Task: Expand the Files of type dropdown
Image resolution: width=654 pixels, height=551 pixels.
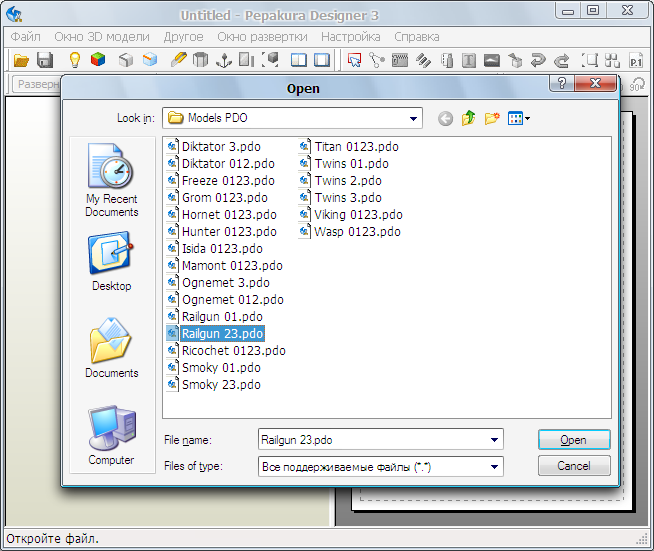Action: tap(494, 466)
